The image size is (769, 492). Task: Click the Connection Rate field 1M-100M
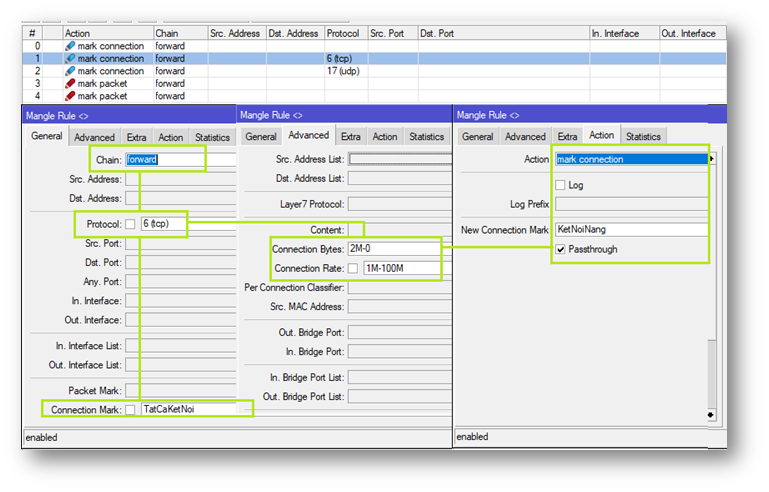pos(407,268)
